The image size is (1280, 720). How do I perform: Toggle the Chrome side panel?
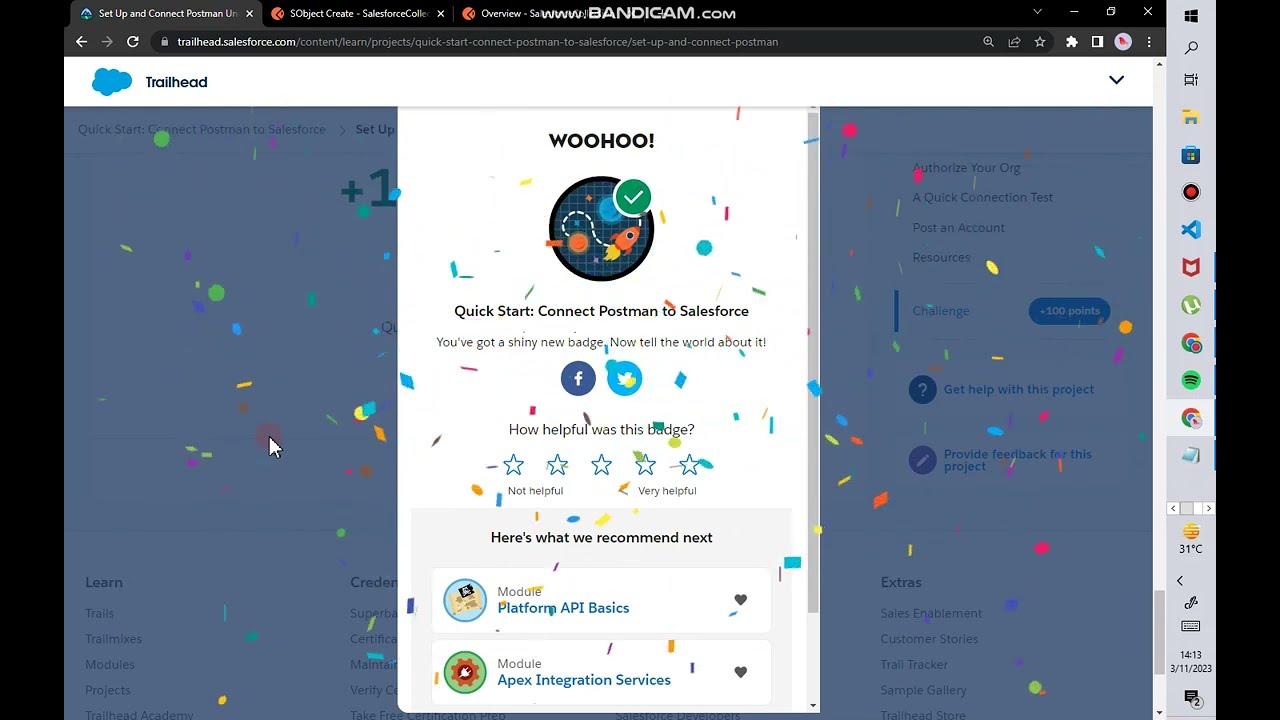(x=1097, y=42)
